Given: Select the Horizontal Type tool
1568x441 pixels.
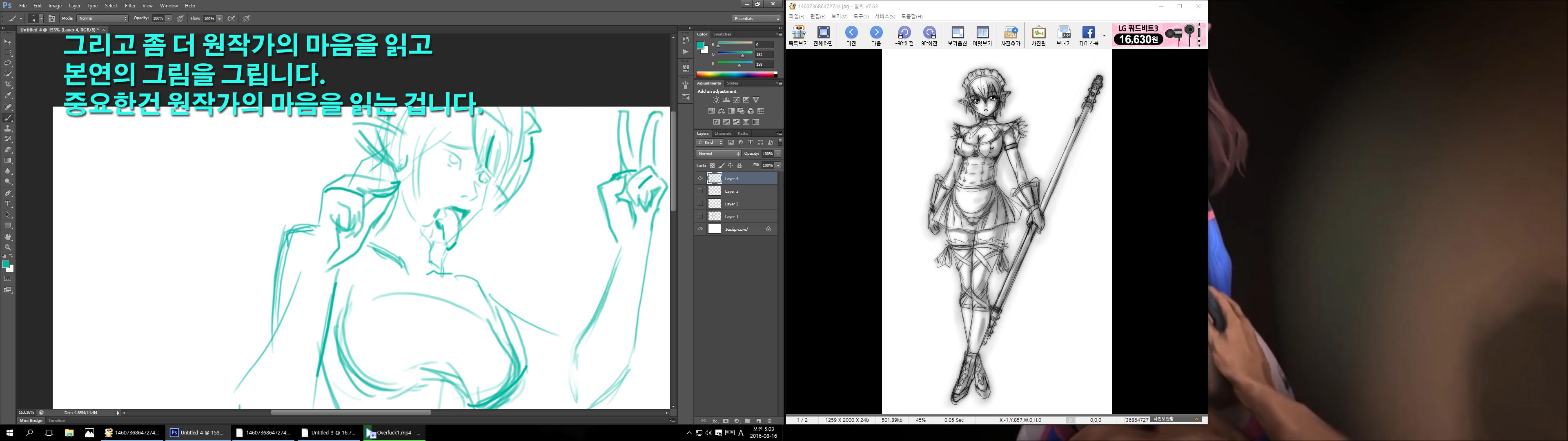Looking at the screenshot, I should [8, 204].
